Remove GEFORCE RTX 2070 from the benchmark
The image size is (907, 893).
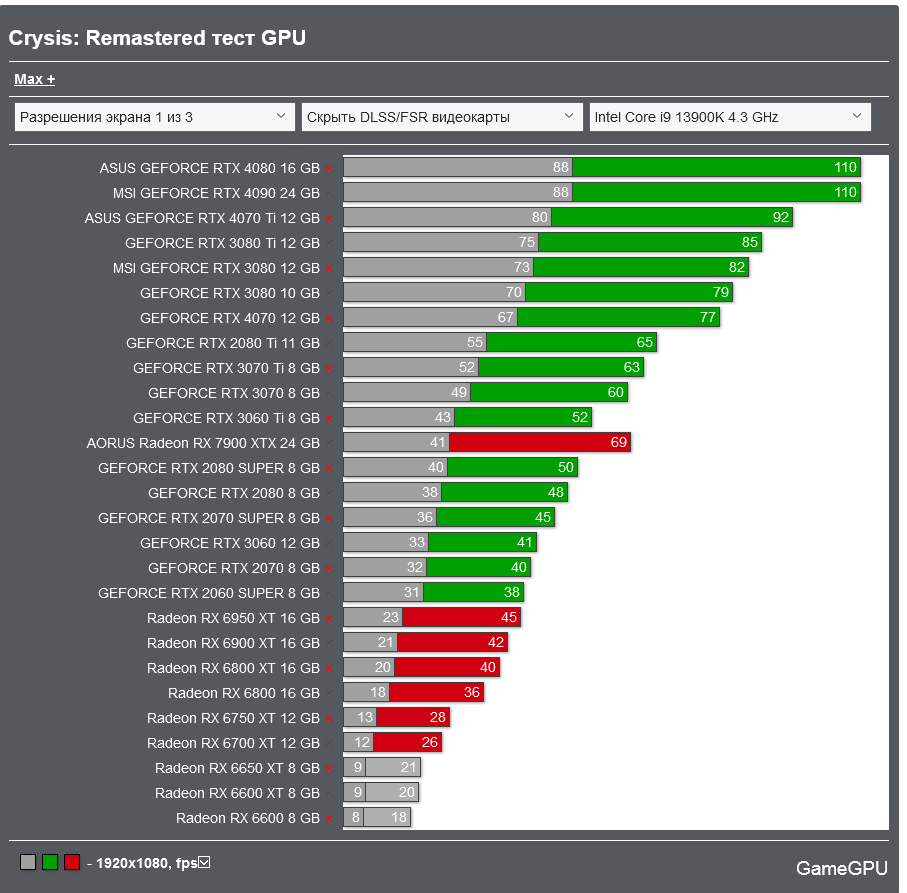click(328, 567)
